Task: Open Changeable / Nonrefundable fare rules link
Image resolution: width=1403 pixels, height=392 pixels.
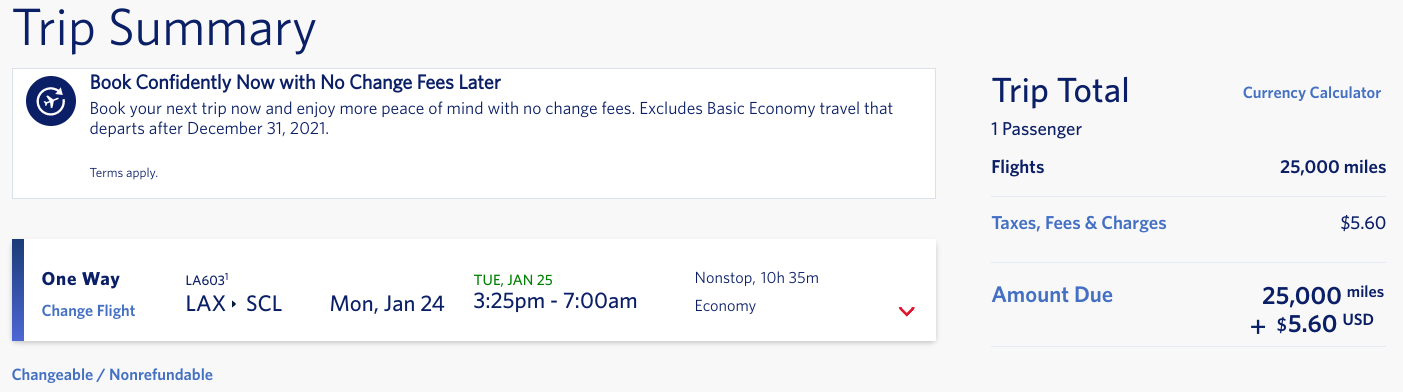Action: coord(112,375)
